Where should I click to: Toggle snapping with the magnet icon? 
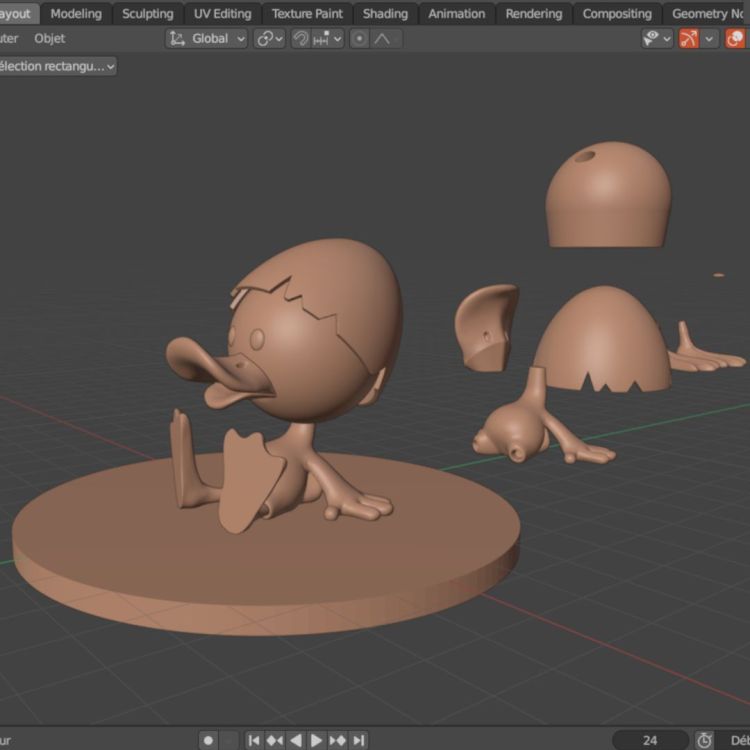point(301,39)
